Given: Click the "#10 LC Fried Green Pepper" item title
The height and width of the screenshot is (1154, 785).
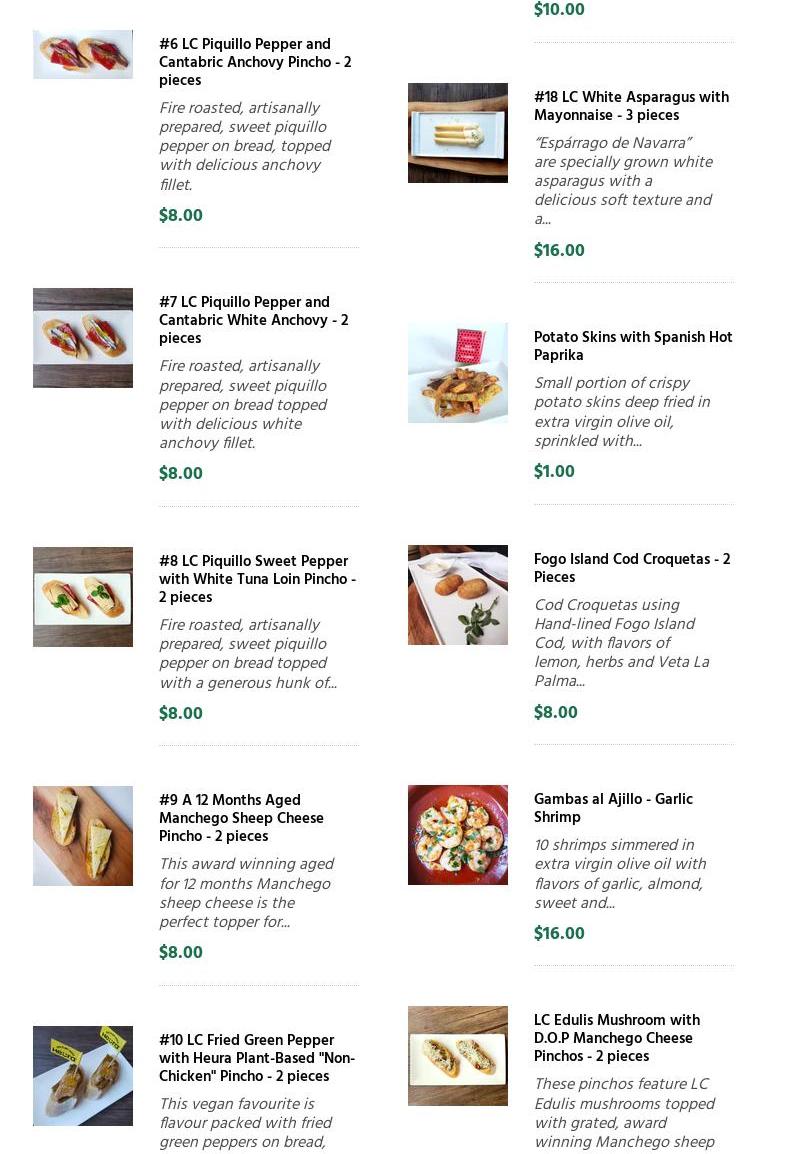Looking at the screenshot, I should click(x=256, y=1058).
